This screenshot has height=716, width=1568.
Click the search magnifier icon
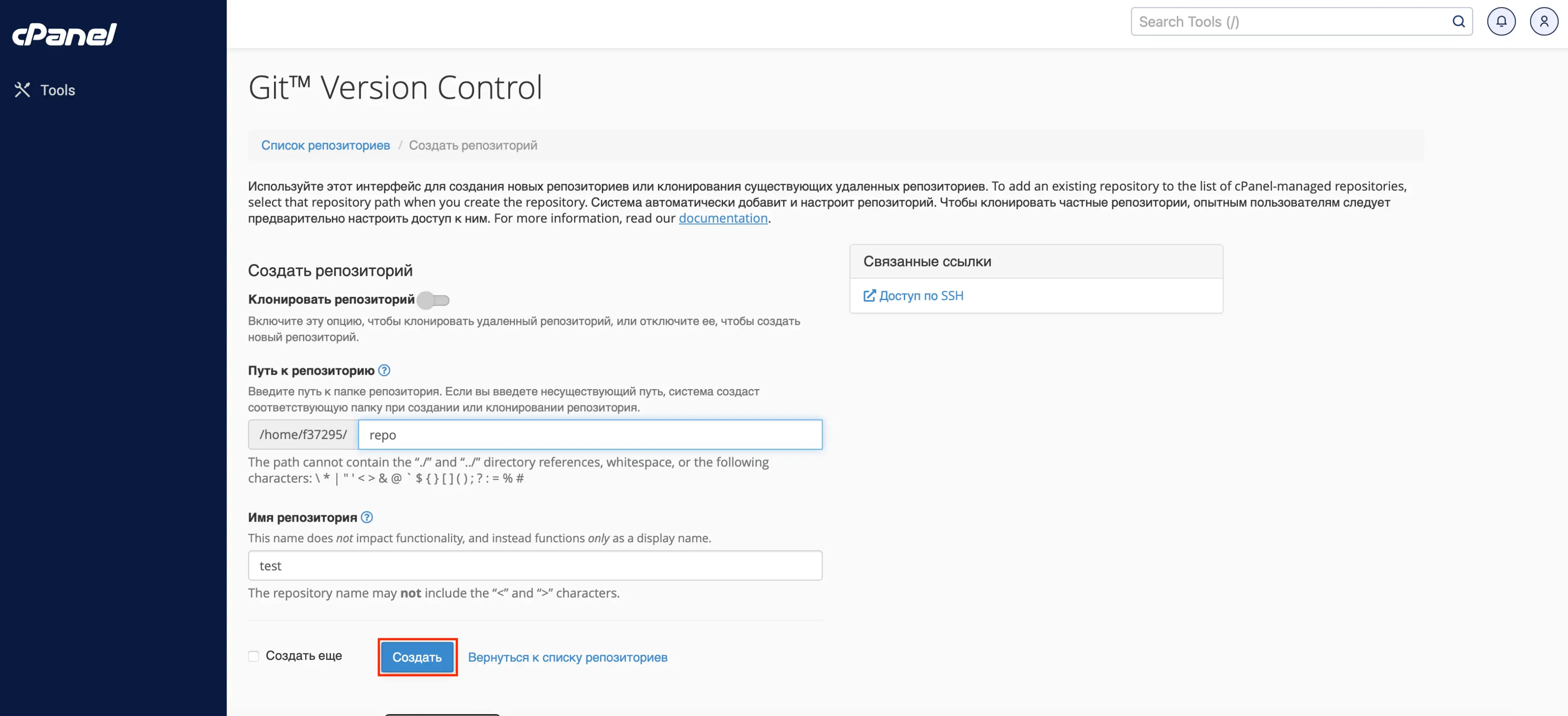(1458, 22)
